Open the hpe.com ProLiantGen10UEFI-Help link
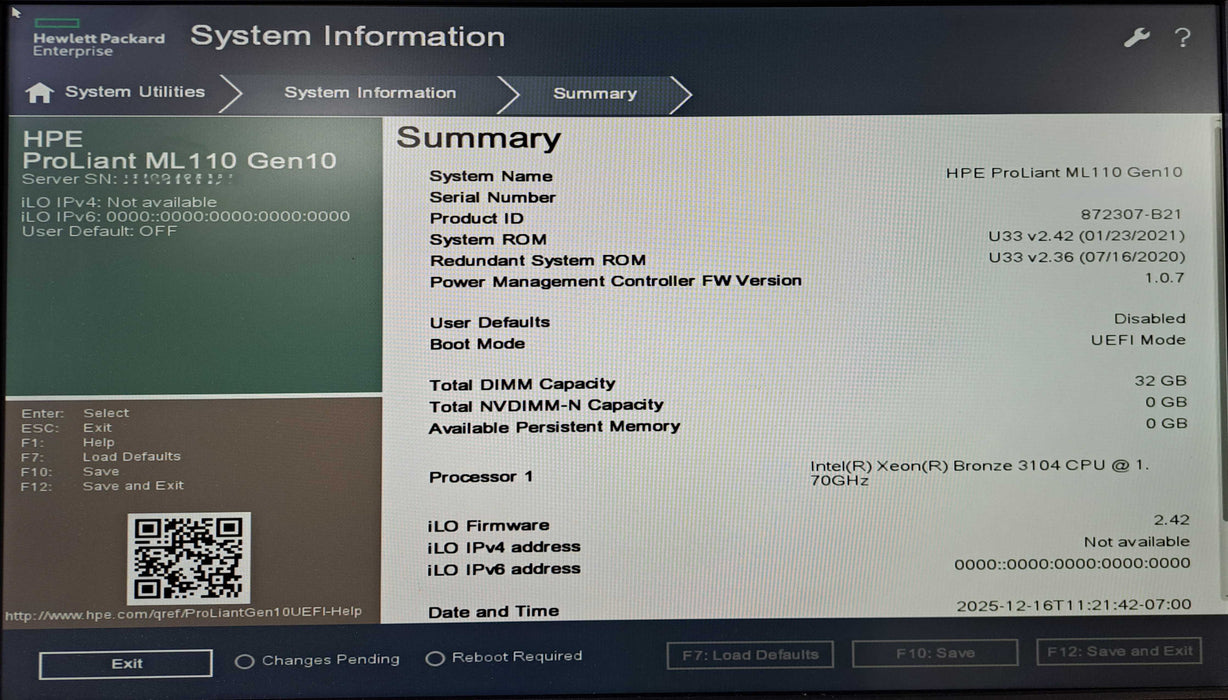 (184, 612)
